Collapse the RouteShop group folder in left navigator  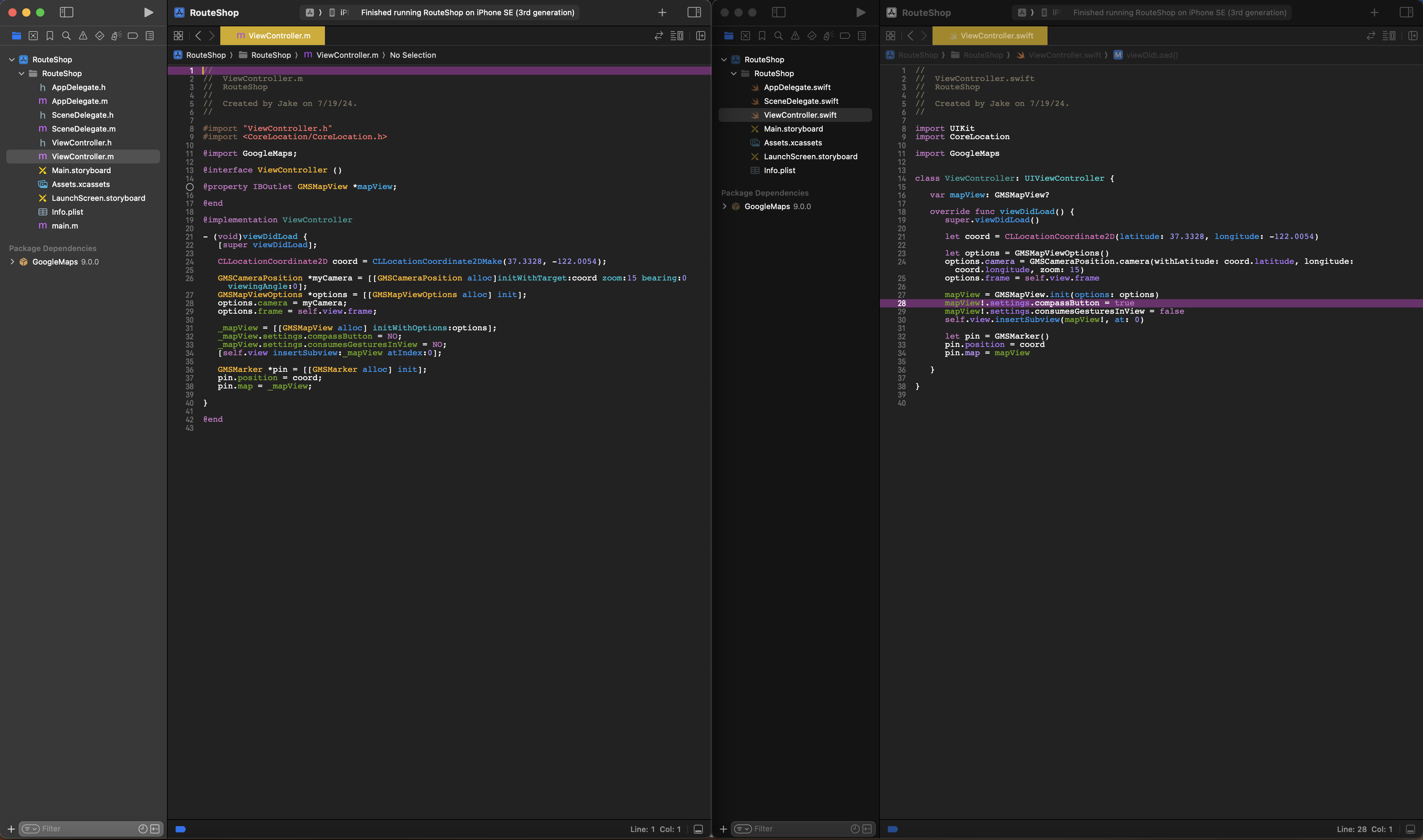21,74
